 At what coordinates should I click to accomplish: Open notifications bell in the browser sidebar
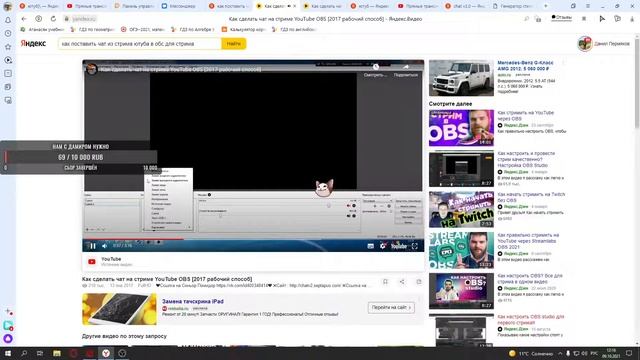point(8,20)
